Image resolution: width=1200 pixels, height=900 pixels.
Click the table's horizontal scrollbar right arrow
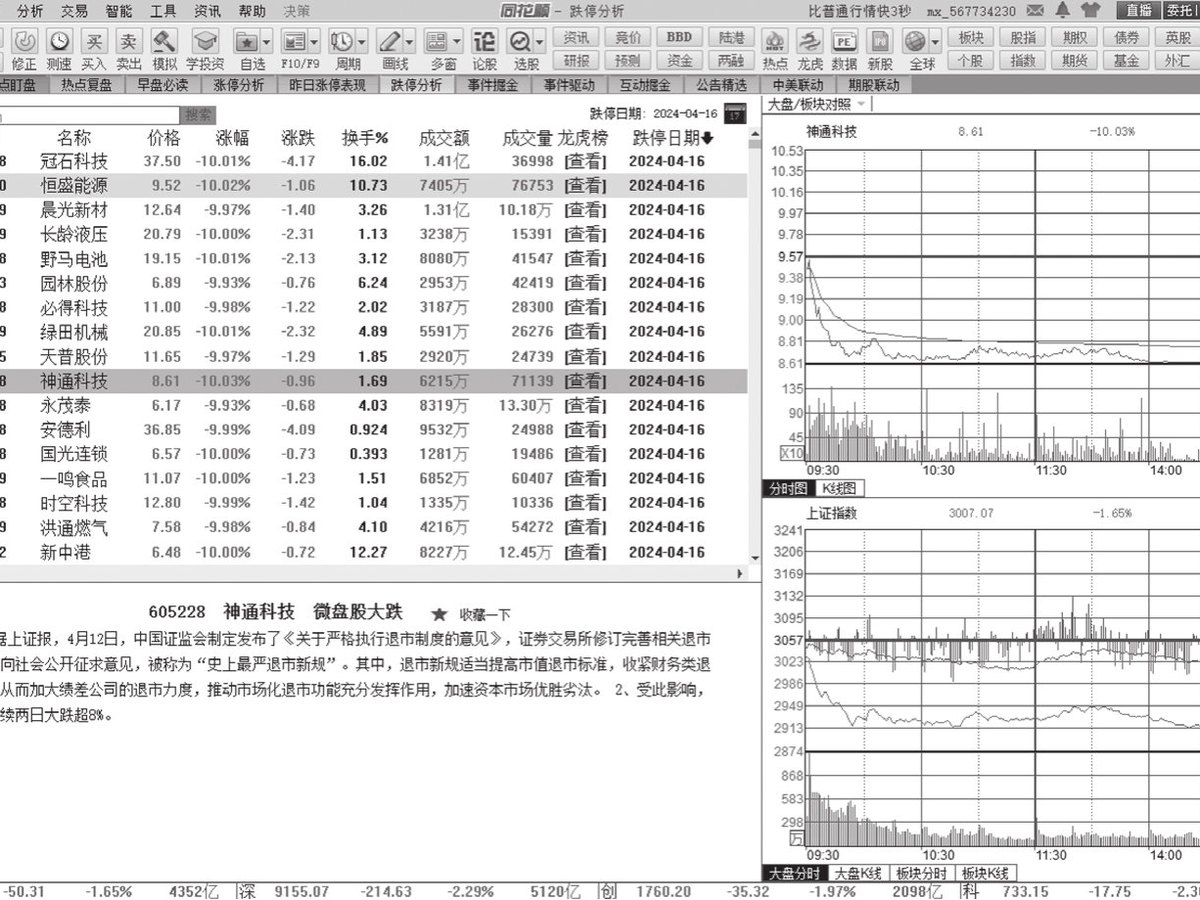point(740,574)
